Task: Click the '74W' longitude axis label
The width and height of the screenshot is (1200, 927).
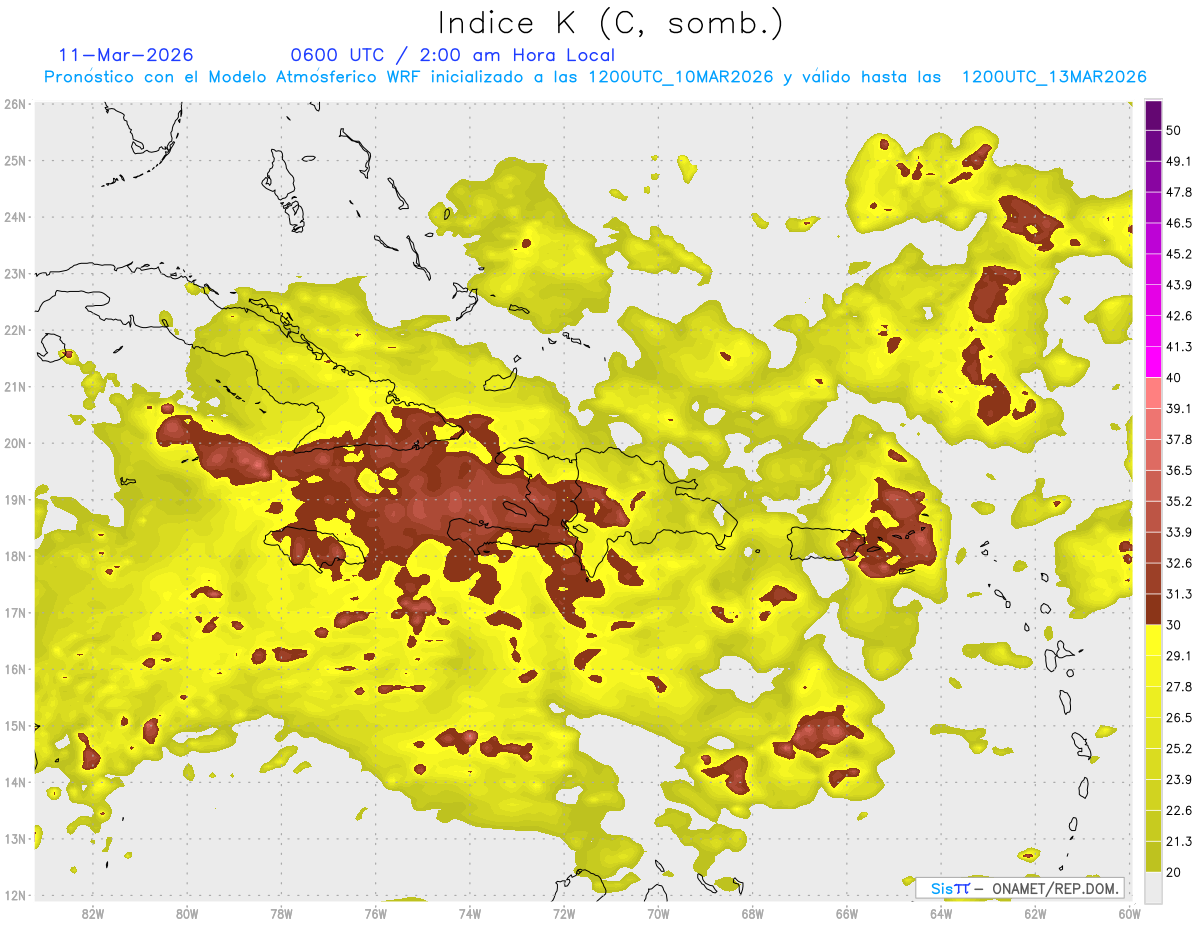Action: (x=469, y=914)
